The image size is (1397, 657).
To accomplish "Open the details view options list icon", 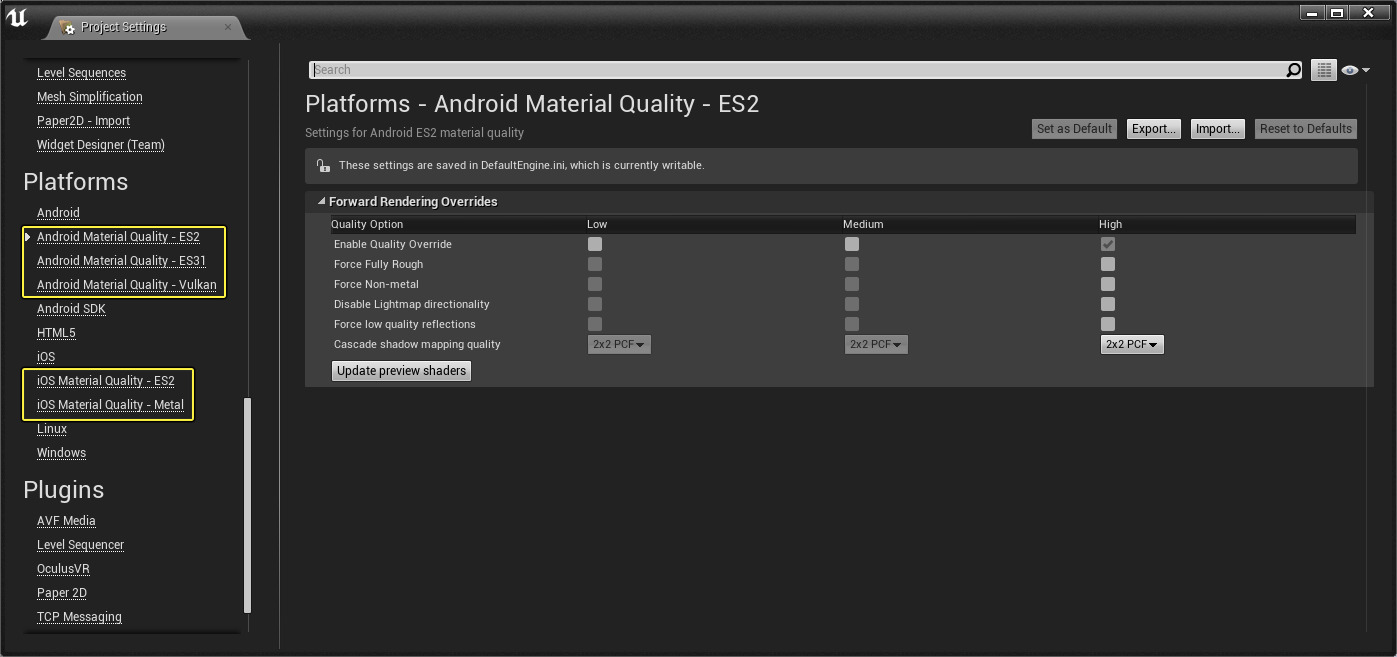I will tap(1324, 70).
